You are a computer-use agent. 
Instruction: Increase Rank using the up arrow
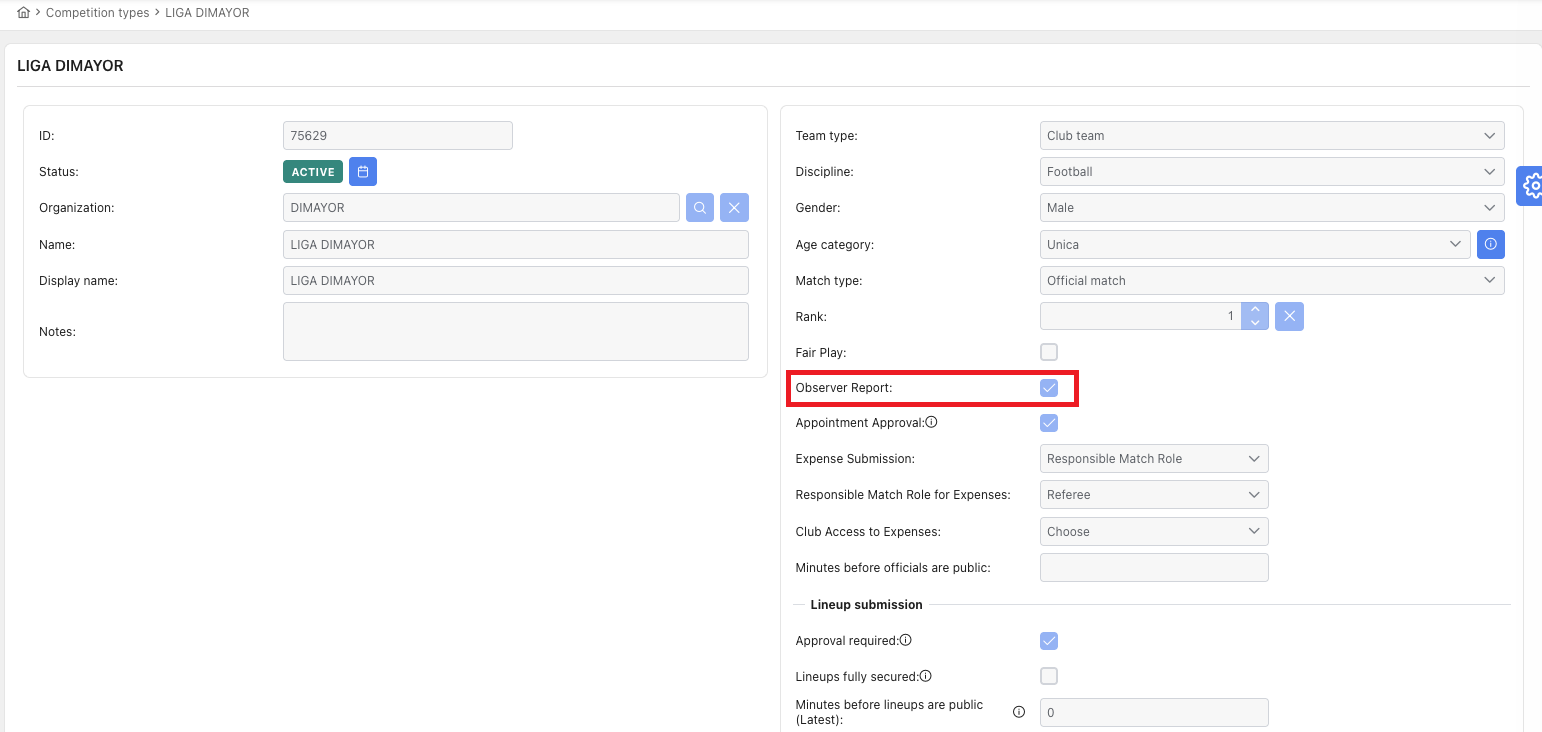pos(1255,310)
